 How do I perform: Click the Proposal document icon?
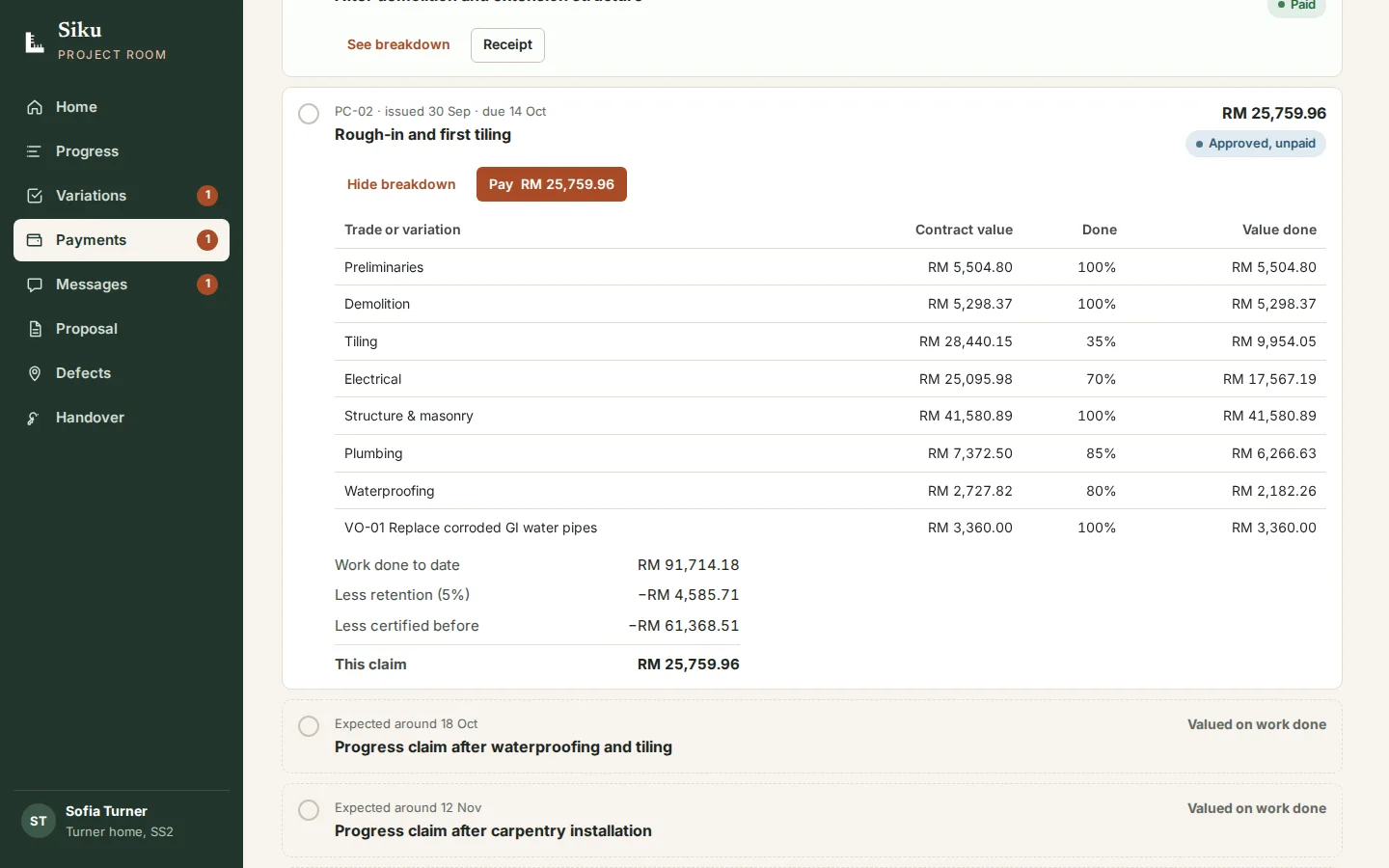pyautogui.click(x=35, y=329)
